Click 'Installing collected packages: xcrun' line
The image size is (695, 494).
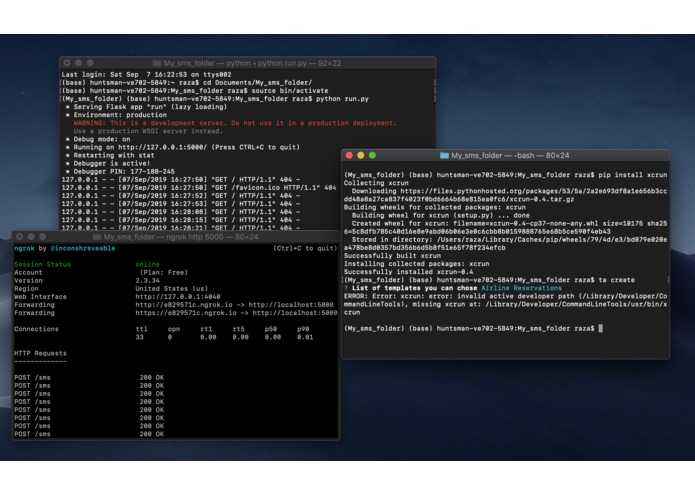coord(417,264)
